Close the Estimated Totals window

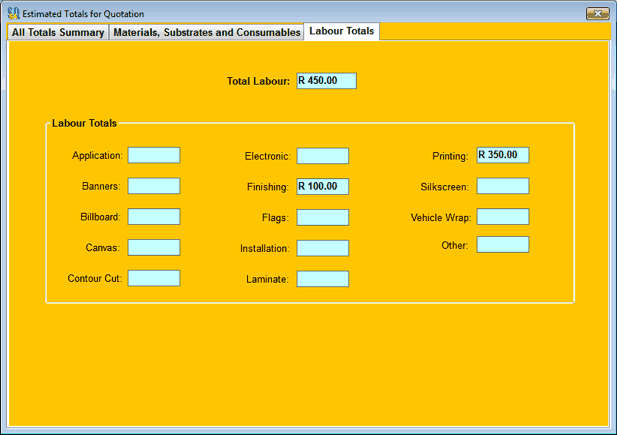tap(597, 14)
